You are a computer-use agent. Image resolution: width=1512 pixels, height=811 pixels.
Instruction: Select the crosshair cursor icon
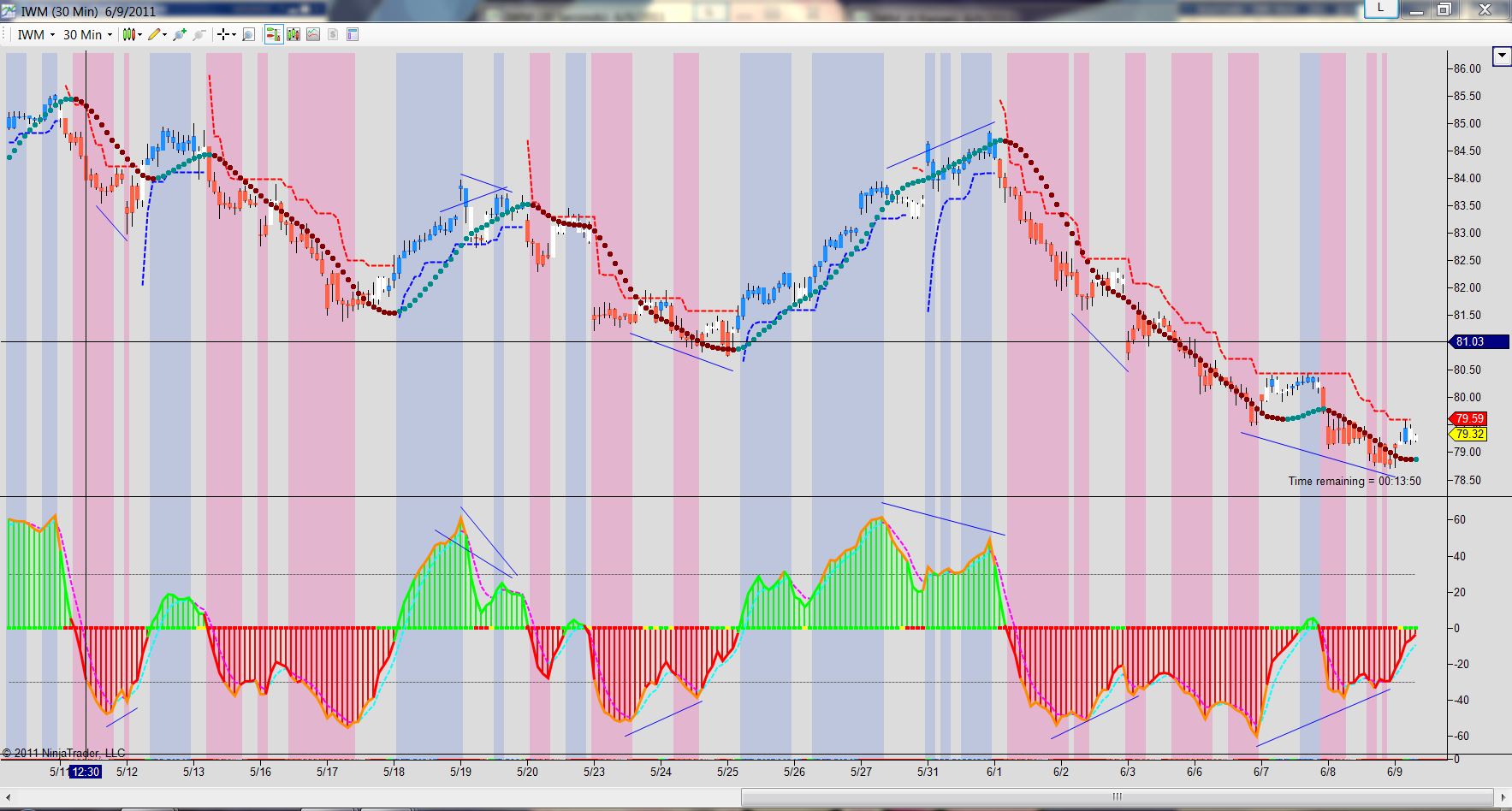(x=222, y=34)
